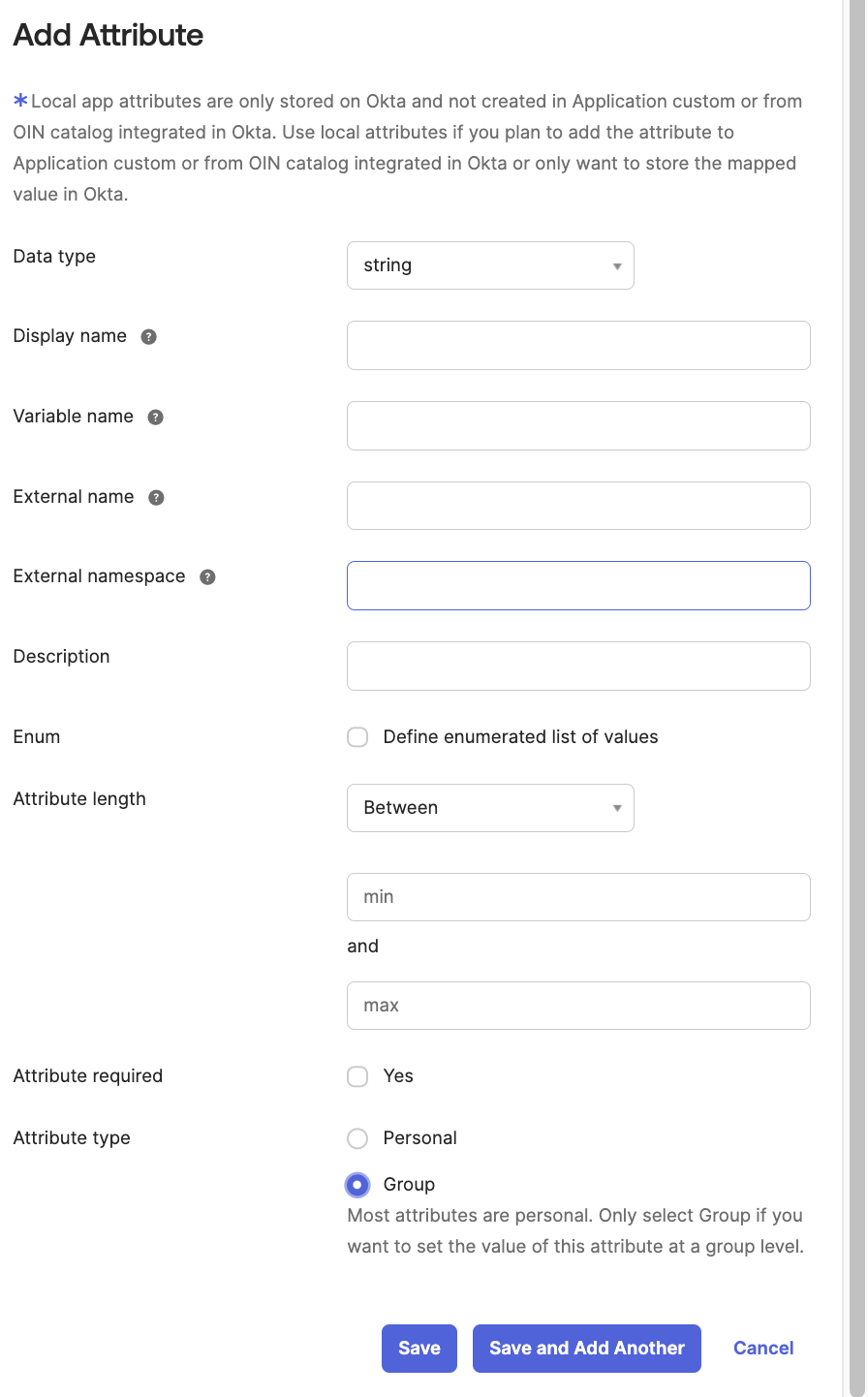This screenshot has height=1397, width=868.
Task: Click the External name help icon
Action: 156,498
